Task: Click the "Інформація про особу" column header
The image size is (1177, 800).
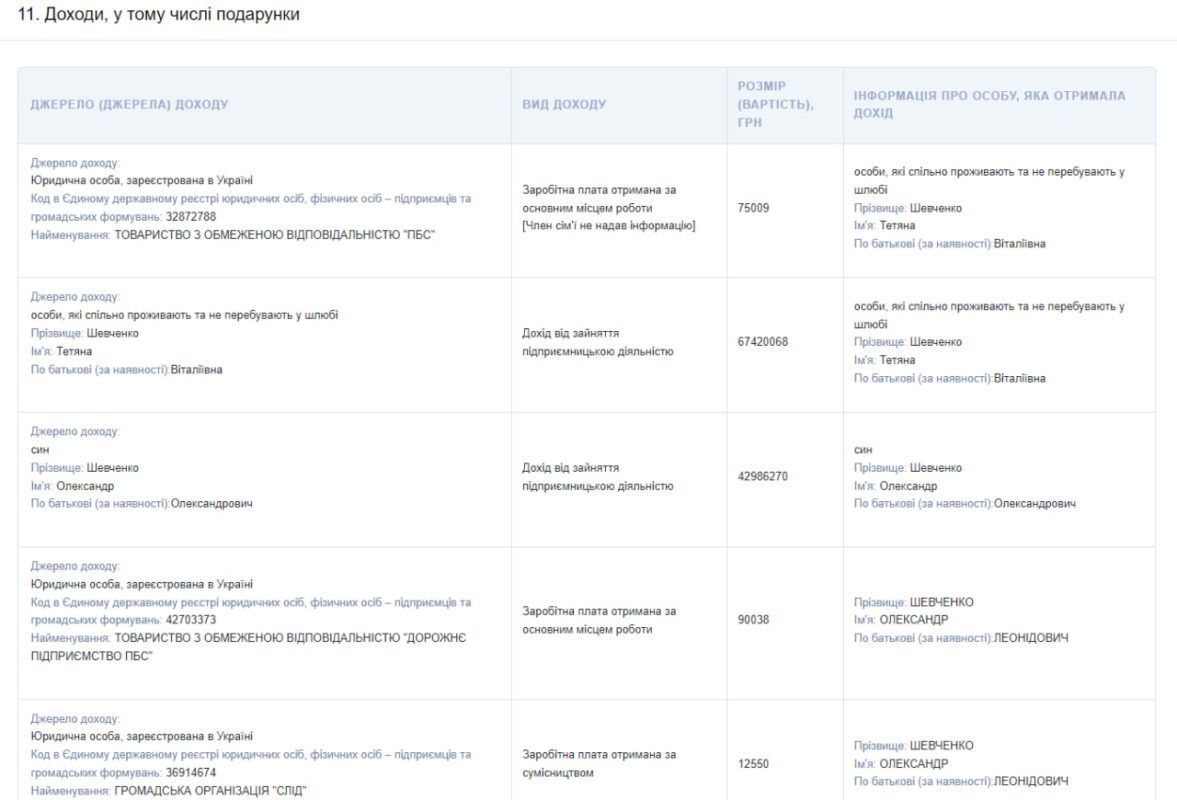Action: pos(988,105)
